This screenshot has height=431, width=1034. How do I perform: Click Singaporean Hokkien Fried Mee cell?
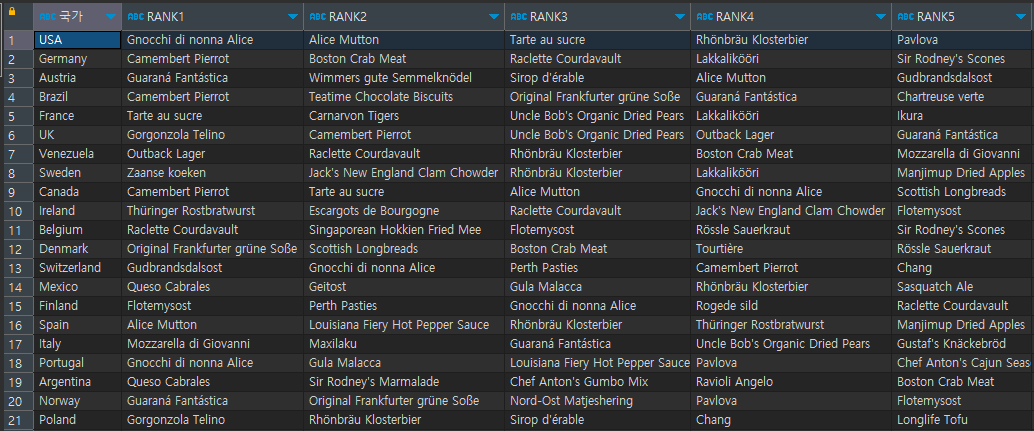pos(404,230)
